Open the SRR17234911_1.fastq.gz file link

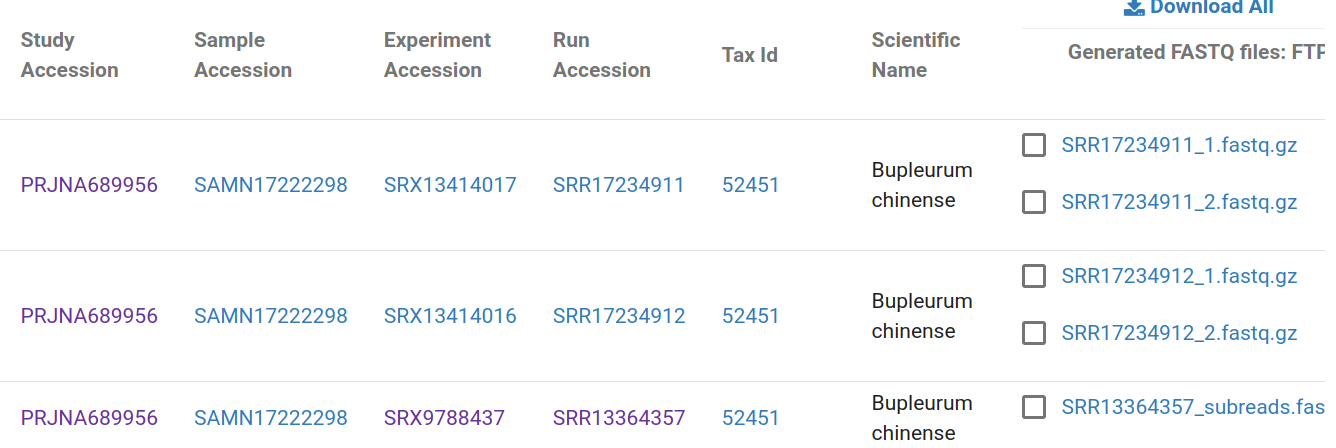[x=1179, y=145]
